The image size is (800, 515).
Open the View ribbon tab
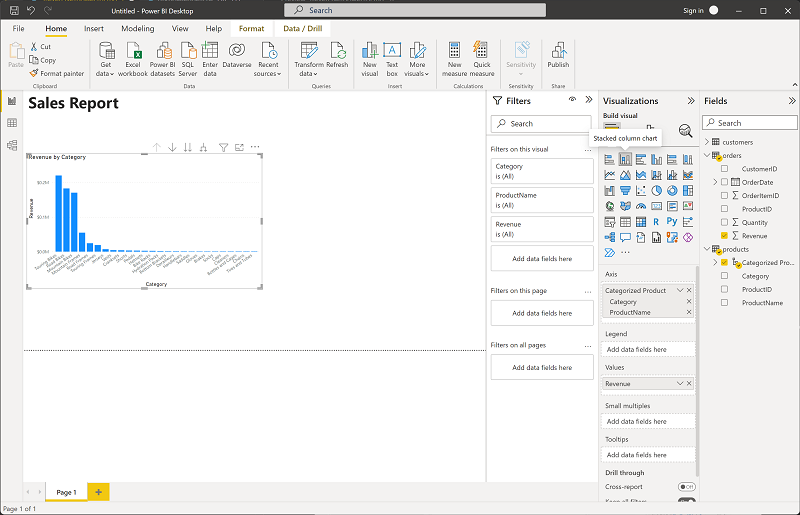coord(180,29)
